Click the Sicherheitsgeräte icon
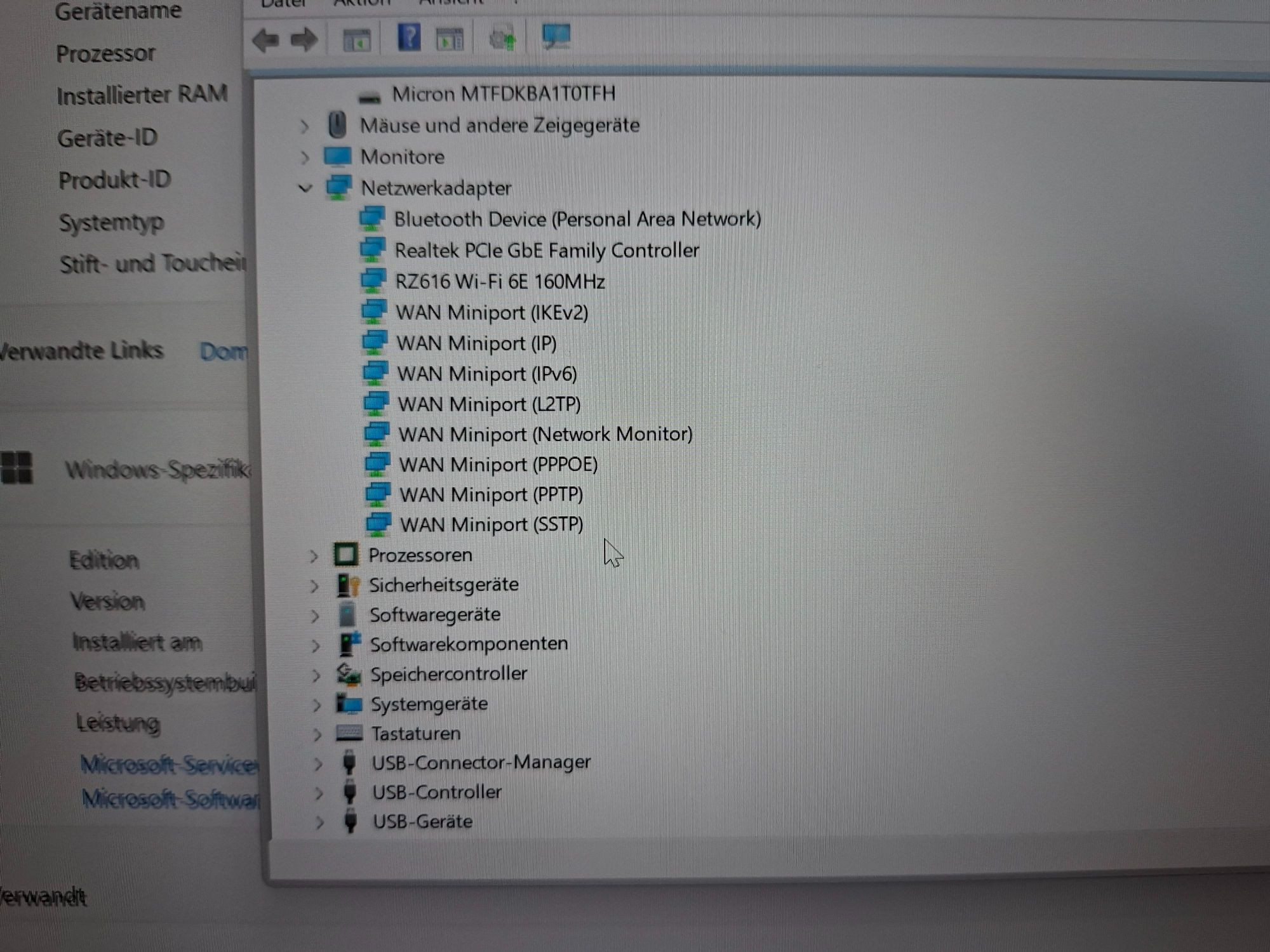 tap(347, 585)
